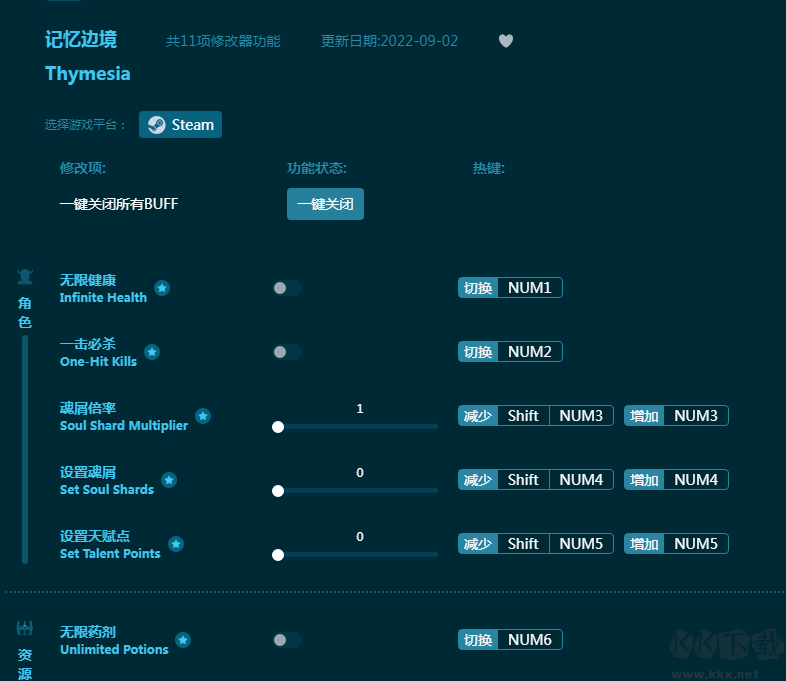The width and height of the screenshot is (786, 681).
Task: Click star icon beside Infinite Health
Action: coord(162,288)
